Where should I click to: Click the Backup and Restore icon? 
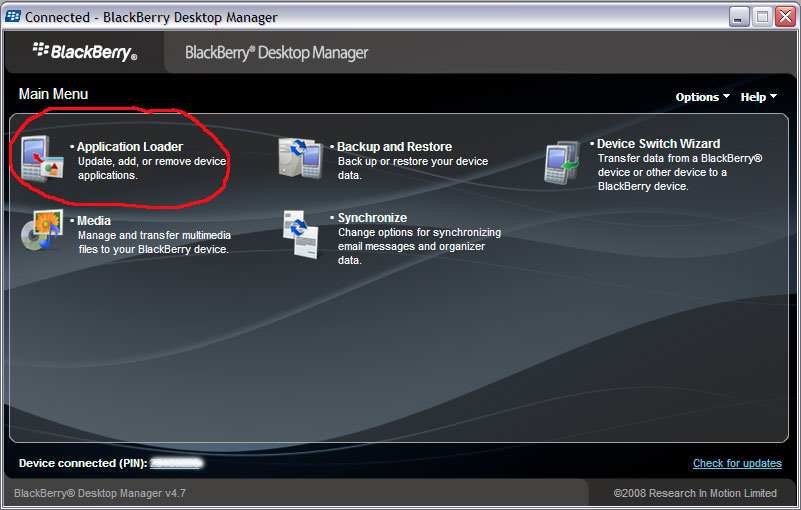[x=300, y=158]
